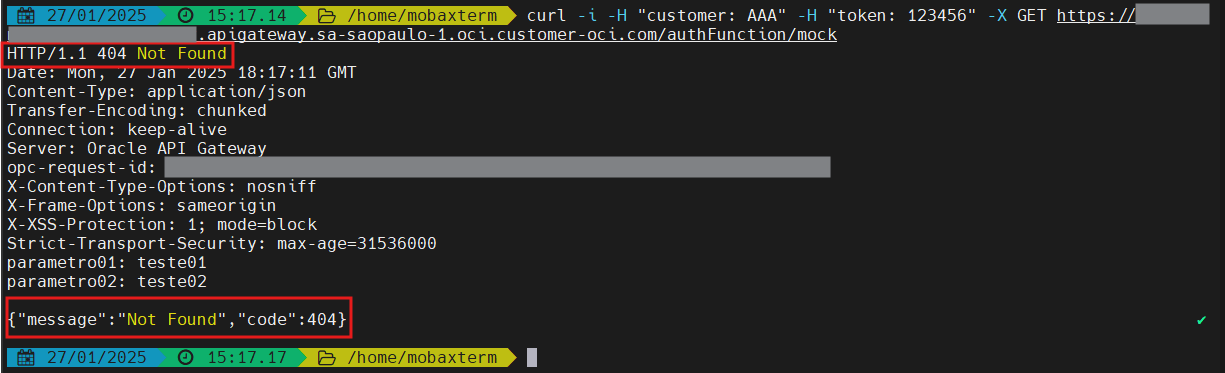The image size is (1225, 373).
Task: Click the HTTP/1.1 404 Not Found status line
Action: [118, 54]
